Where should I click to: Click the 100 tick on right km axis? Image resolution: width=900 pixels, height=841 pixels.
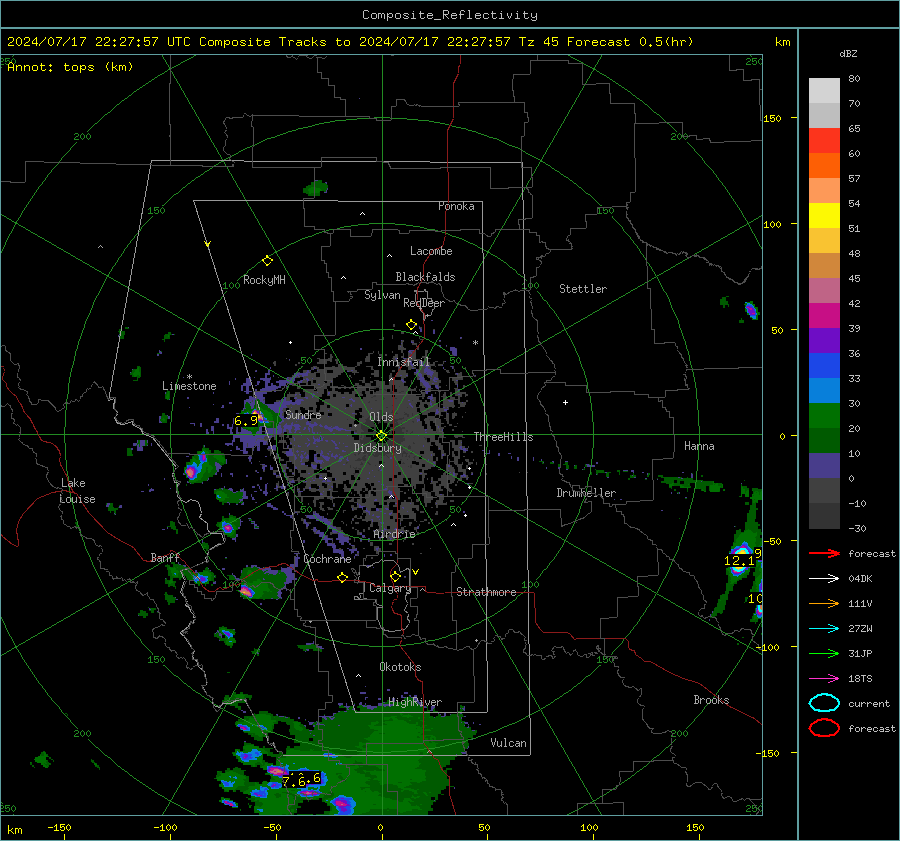773,224
